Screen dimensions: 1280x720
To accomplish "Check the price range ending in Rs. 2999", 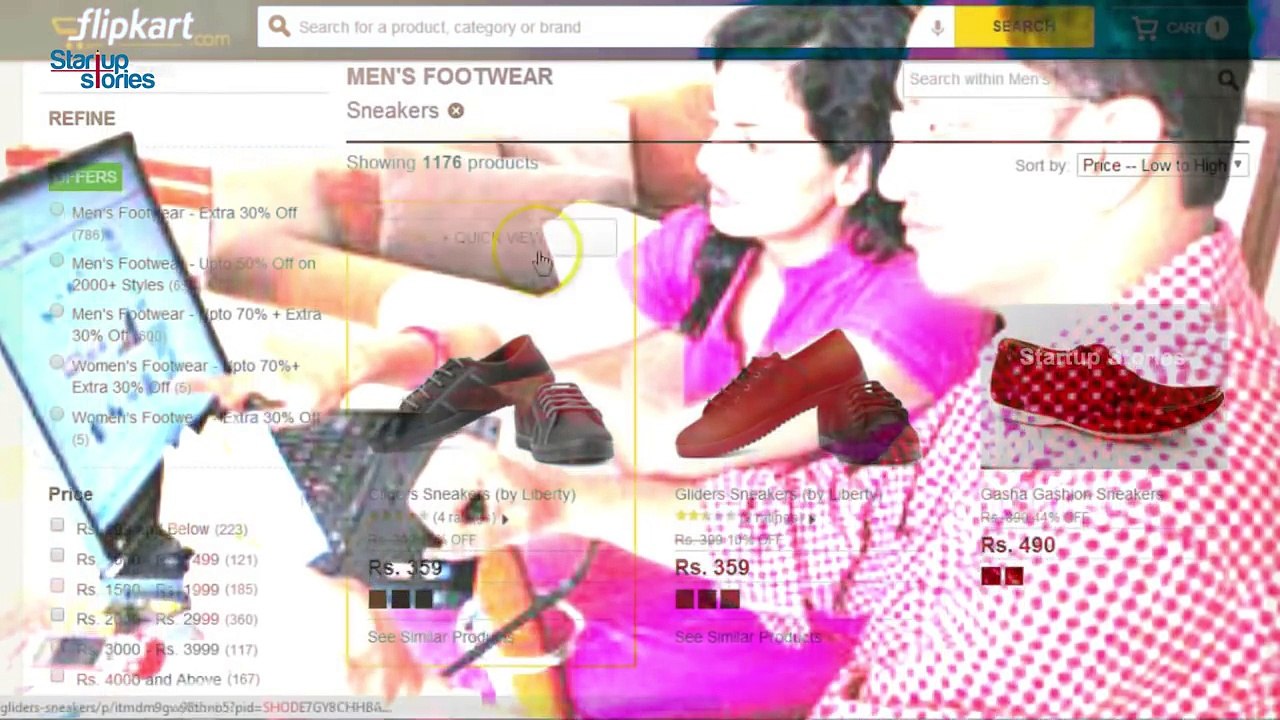I will pos(57,616).
